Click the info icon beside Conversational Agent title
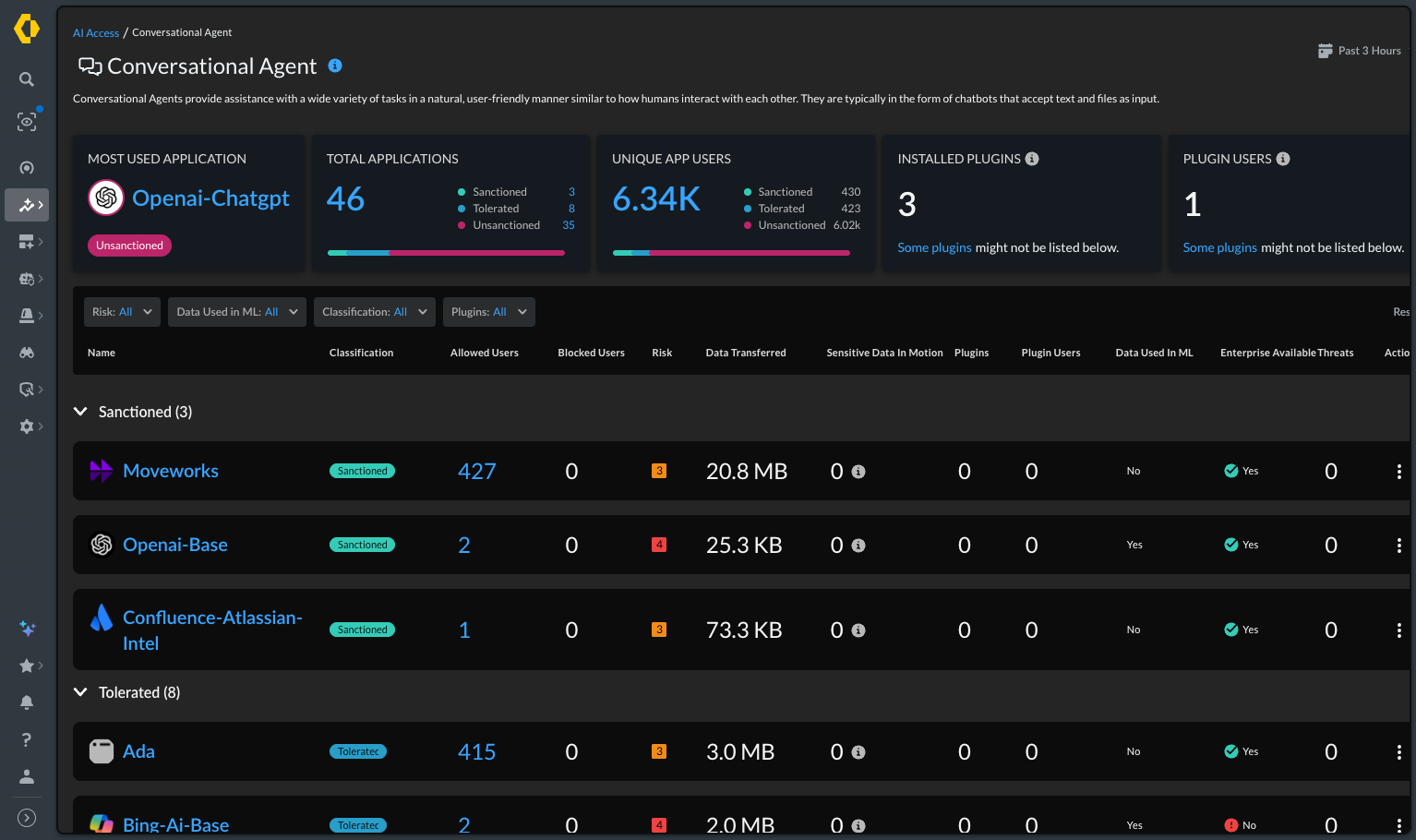Image resolution: width=1416 pixels, height=840 pixels. click(335, 66)
